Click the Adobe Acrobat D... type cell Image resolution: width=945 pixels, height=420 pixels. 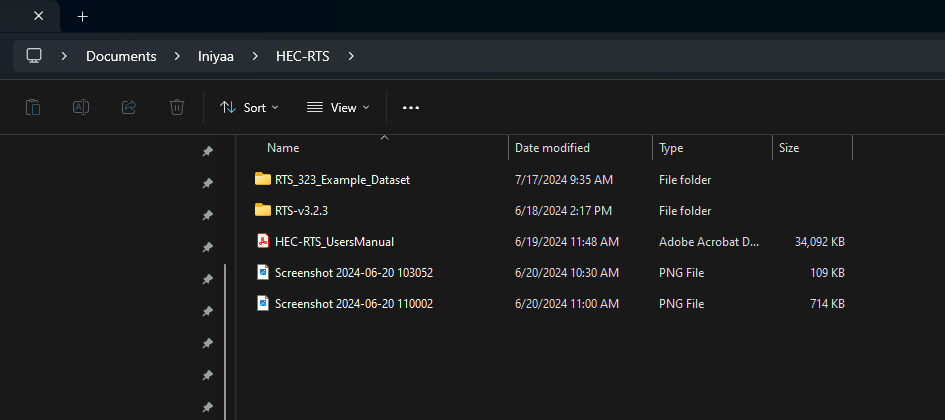(709, 242)
